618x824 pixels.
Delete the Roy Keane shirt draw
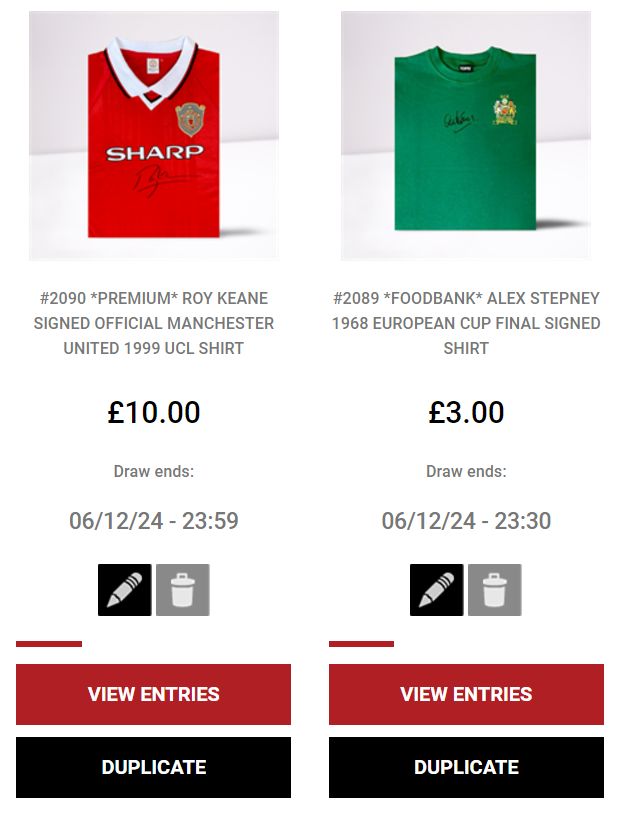(183, 590)
